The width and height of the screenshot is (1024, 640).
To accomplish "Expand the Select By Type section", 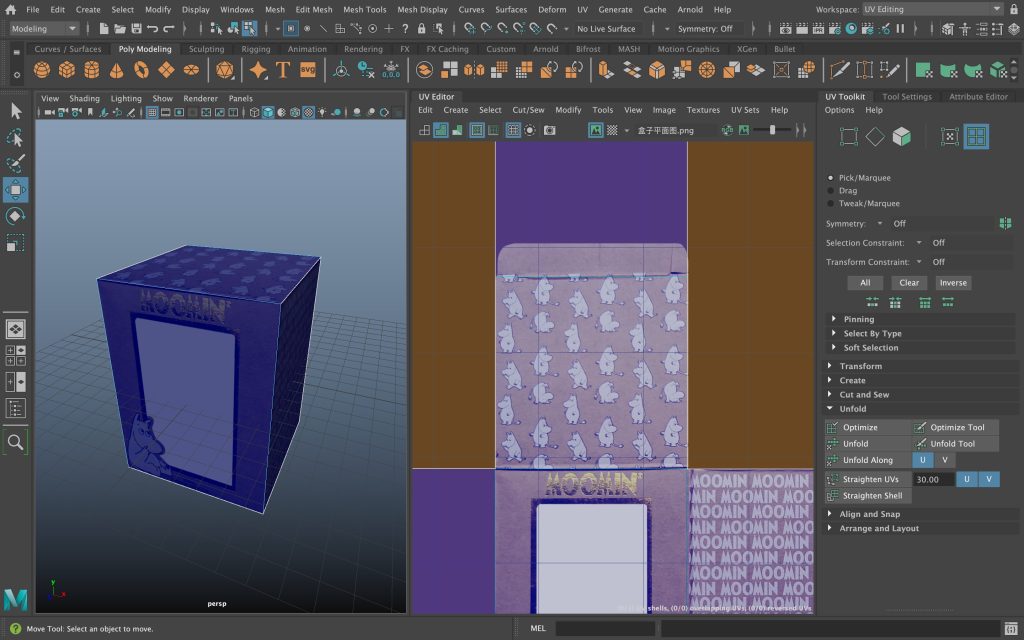I will click(919, 334).
